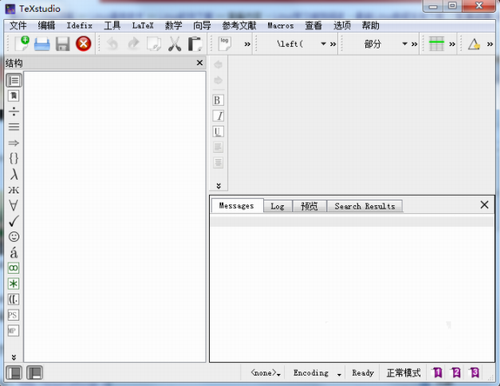Viewport: 500px width, 386px height.
Task: Open the arrow symbols (⇒) panel
Action: 14,143
